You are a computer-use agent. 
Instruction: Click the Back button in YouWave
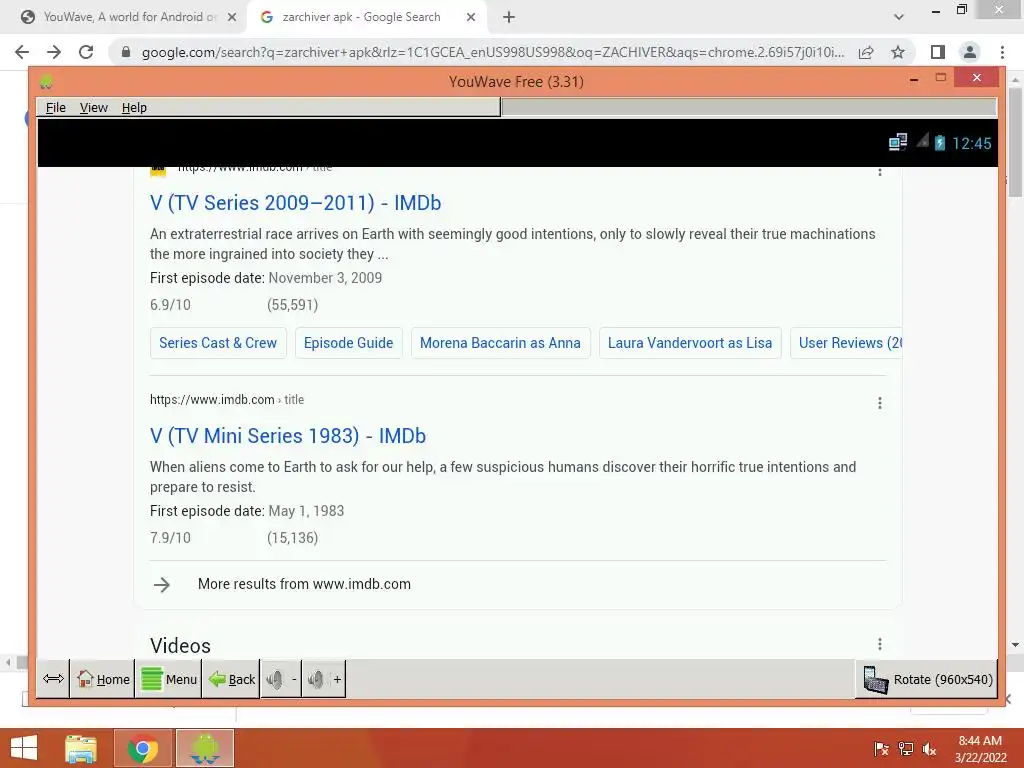click(x=231, y=679)
